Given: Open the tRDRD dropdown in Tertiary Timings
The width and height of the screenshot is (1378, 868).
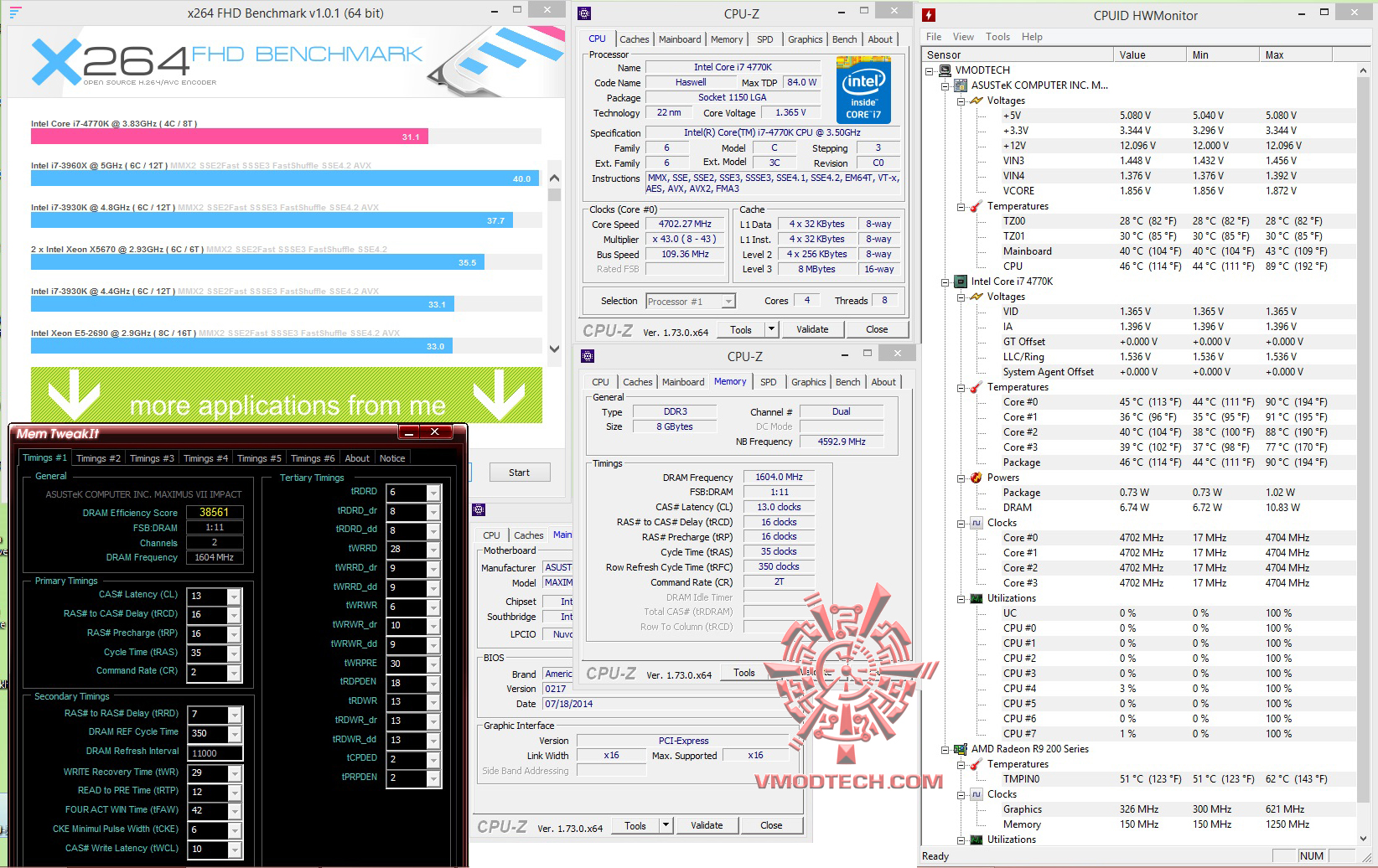Looking at the screenshot, I should tap(433, 493).
